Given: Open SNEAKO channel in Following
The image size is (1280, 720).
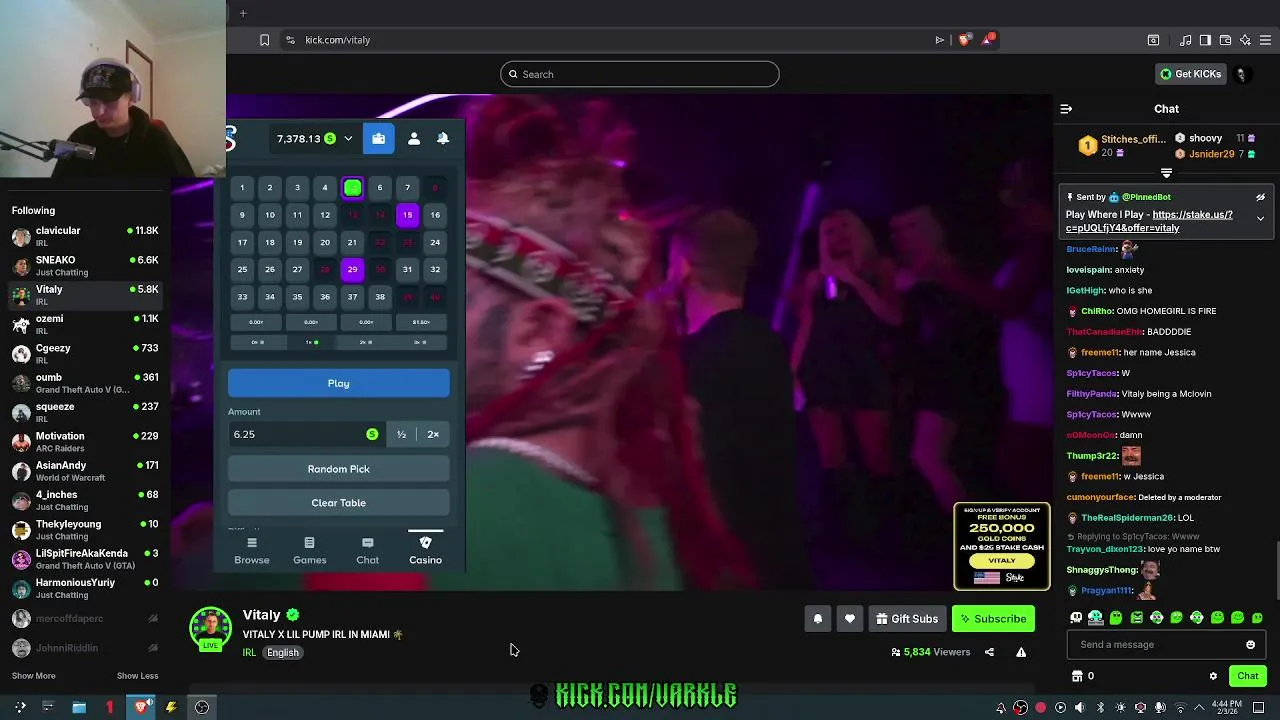Looking at the screenshot, I should (x=85, y=266).
